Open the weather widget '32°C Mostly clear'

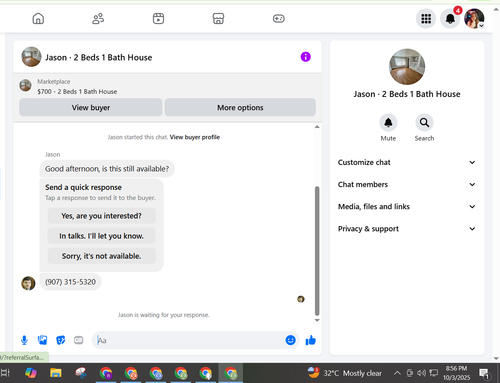click(344, 373)
